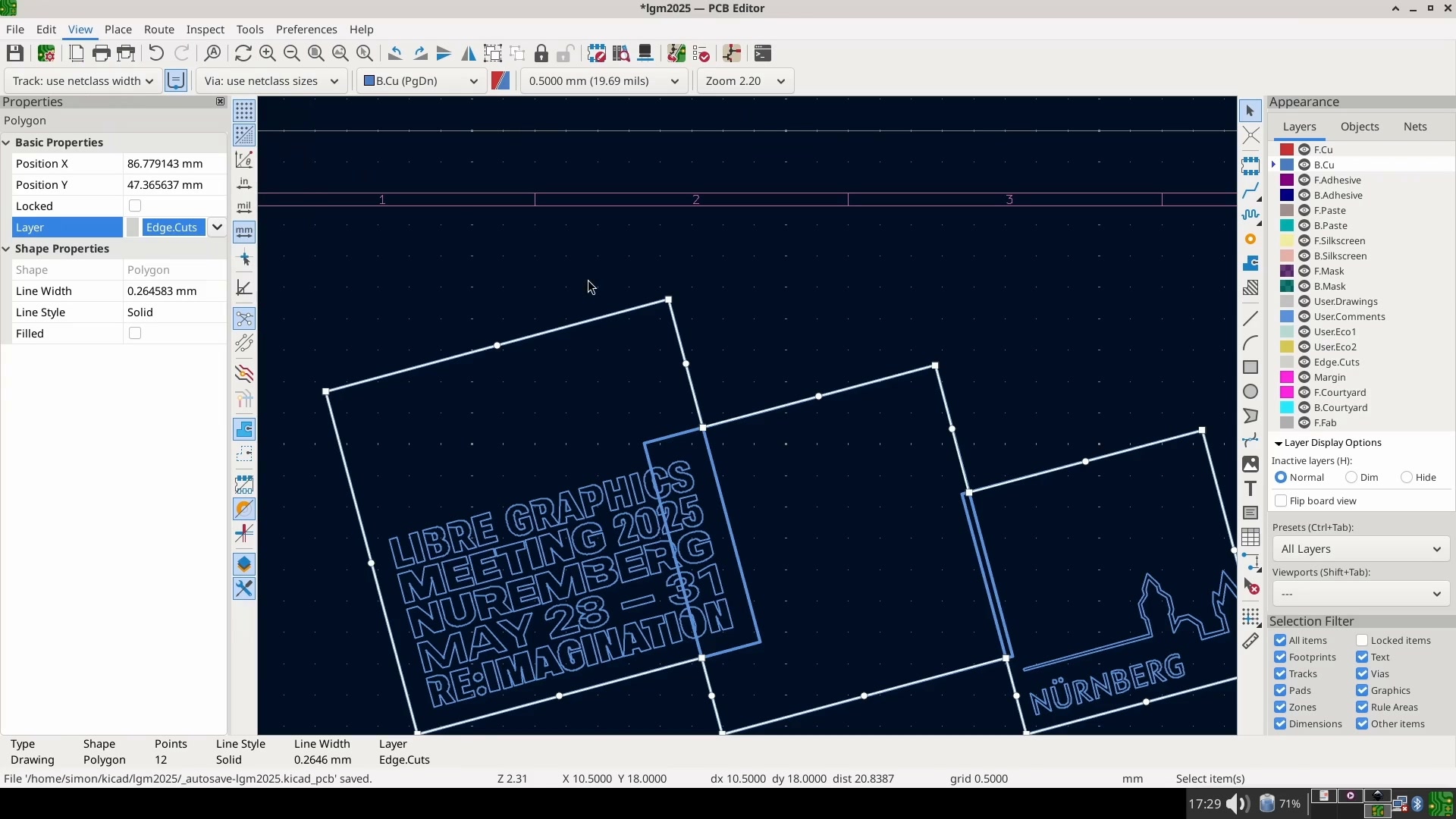
Task: Switch units to mils
Action: click(x=244, y=207)
